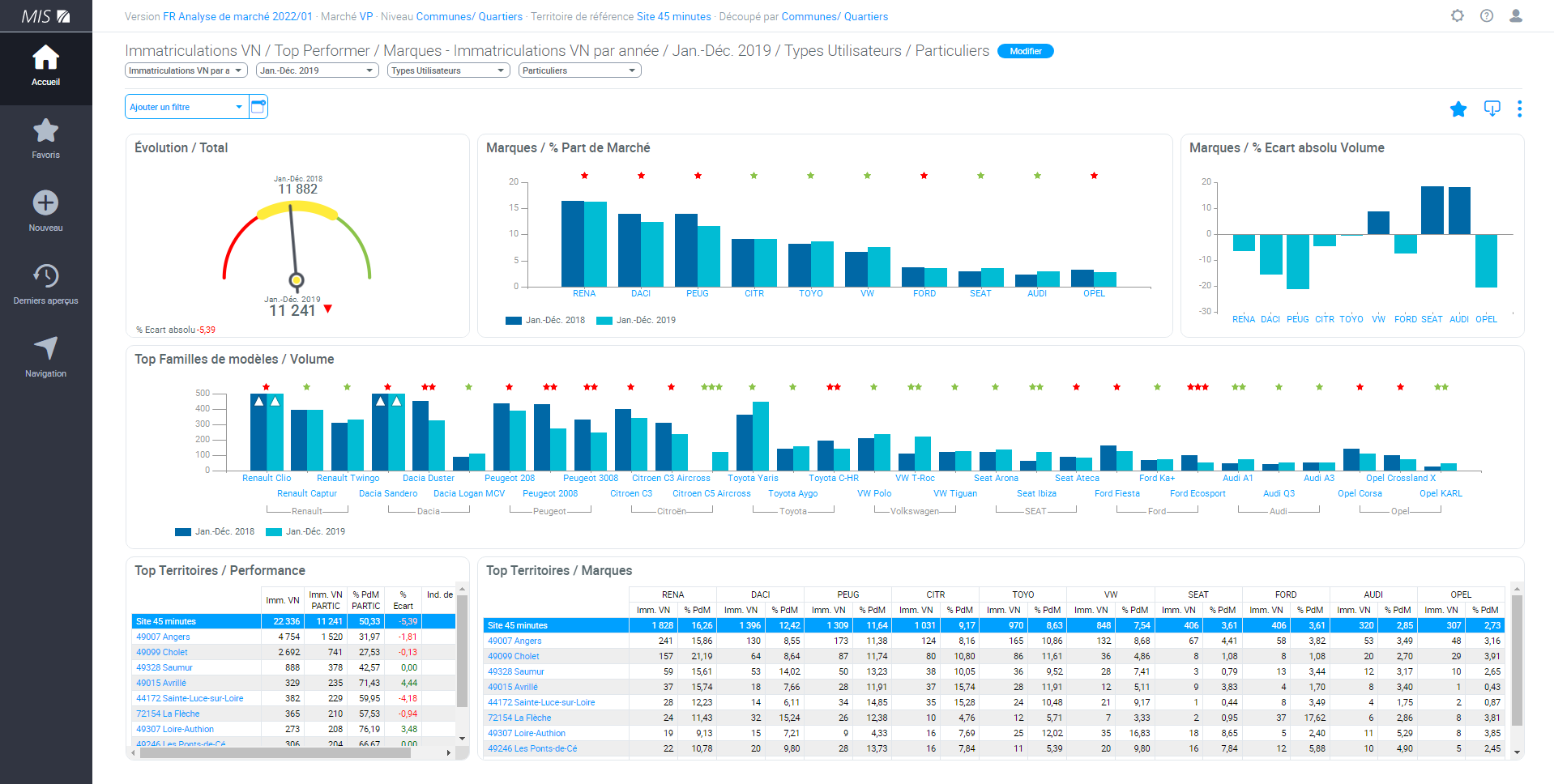
Task: Open the 49007 Angers territory link
Action: coord(163,637)
